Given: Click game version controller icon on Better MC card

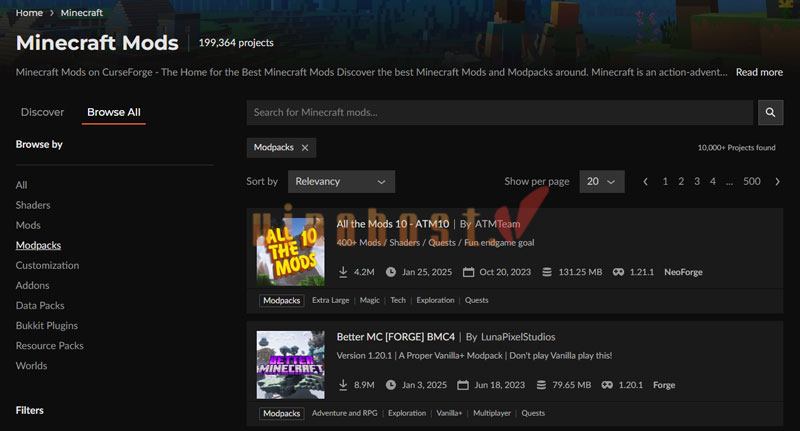Looking at the screenshot, I should [607, 385].
